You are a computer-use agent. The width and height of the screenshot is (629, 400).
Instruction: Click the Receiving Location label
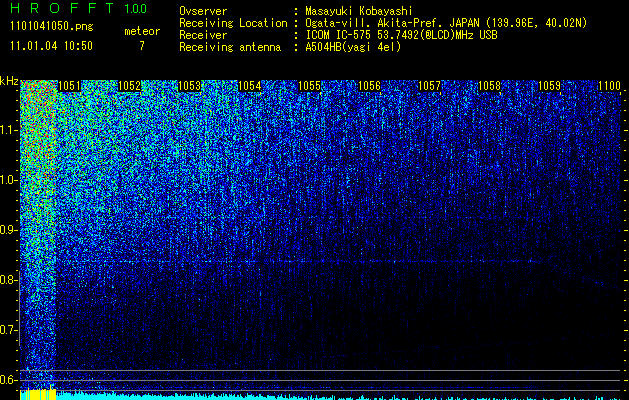(x=233, y=23)
